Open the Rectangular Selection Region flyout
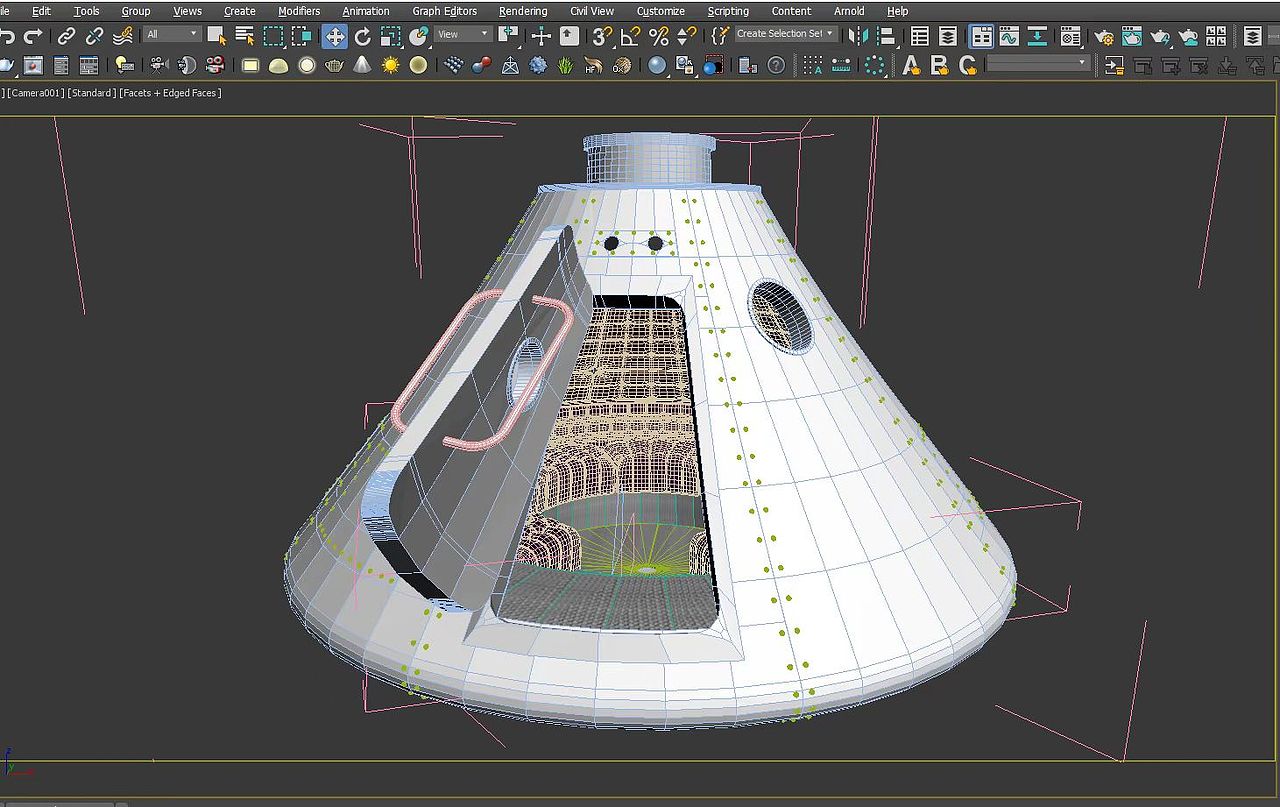1280x807 pixels. click(273, 37)
